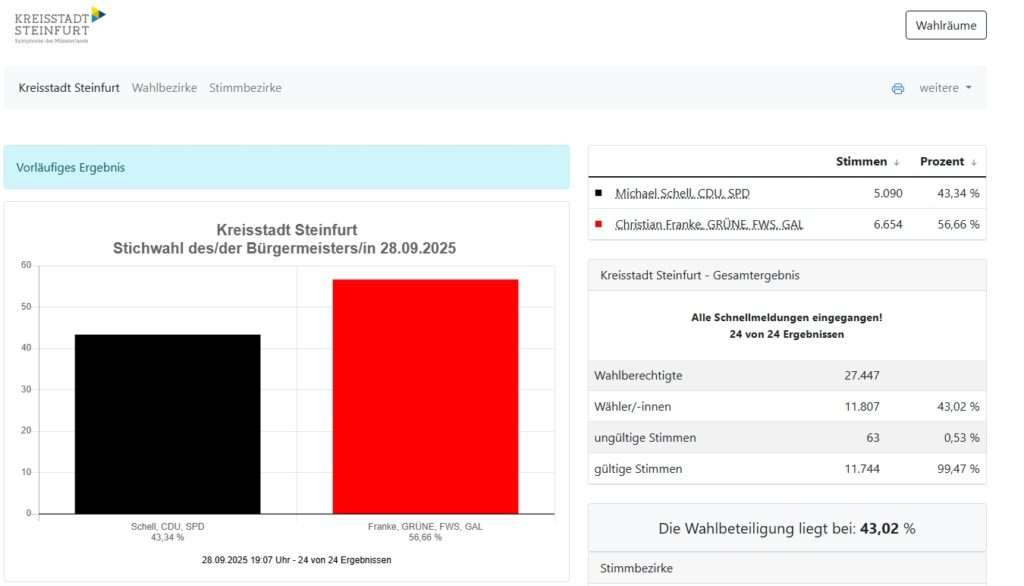Screen dimensions: 1024x586
Task: Sort by Stimmen column arrow
Action: pos(896,162)
